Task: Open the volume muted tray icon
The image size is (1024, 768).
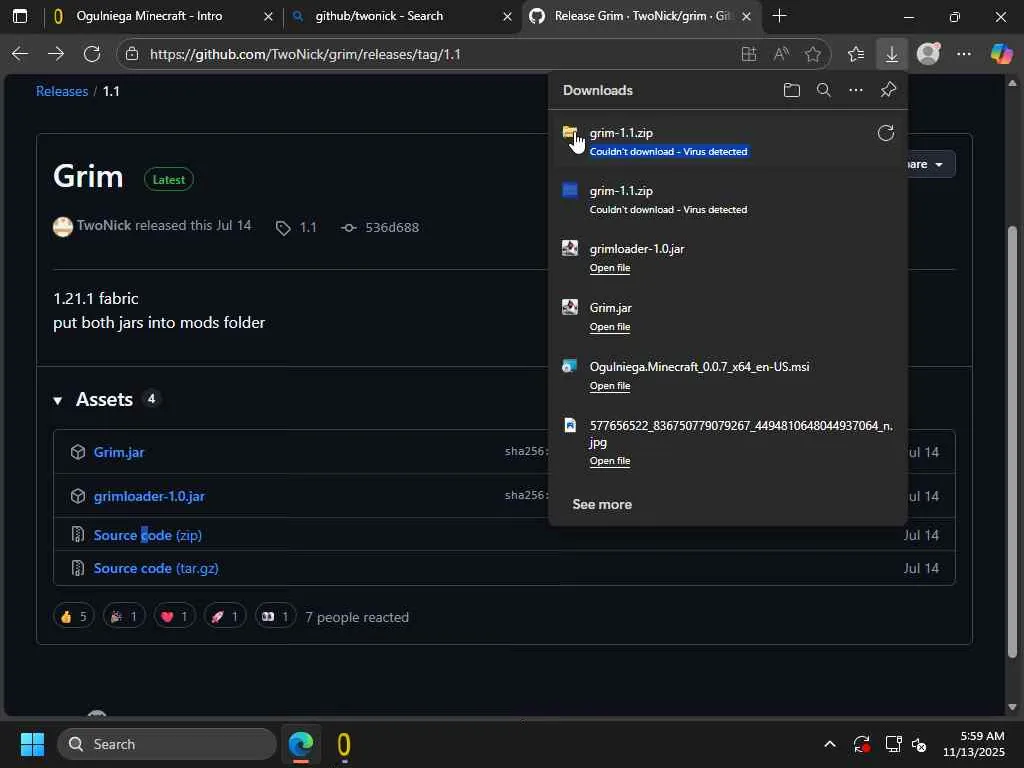Action: click(x=919, y=744)
